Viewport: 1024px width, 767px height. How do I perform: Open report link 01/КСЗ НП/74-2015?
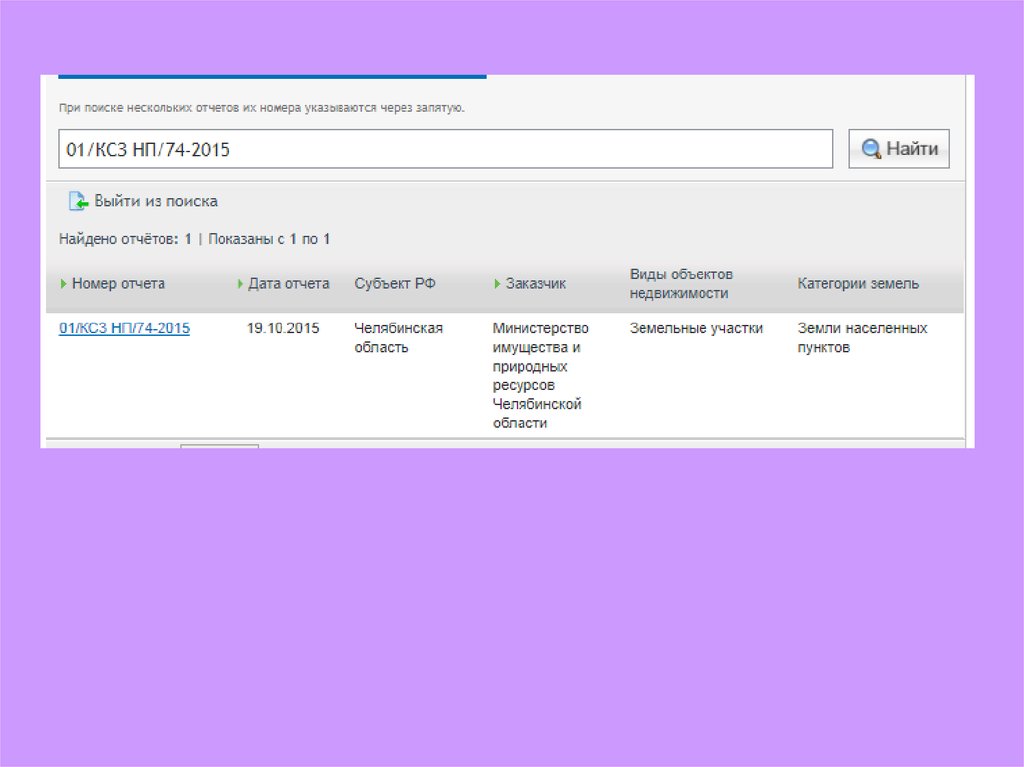click(124, 328)
